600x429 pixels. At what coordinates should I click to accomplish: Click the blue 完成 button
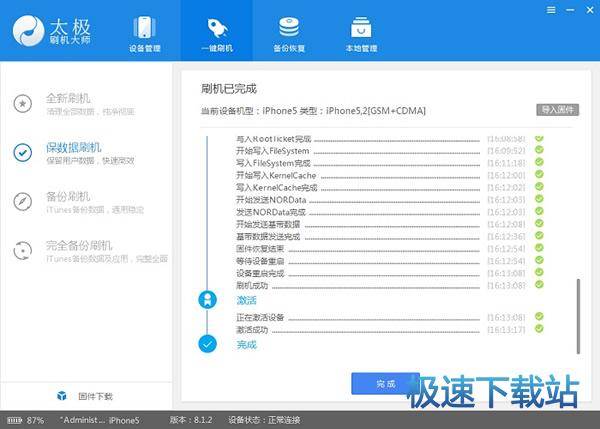(x=385, y=383)
